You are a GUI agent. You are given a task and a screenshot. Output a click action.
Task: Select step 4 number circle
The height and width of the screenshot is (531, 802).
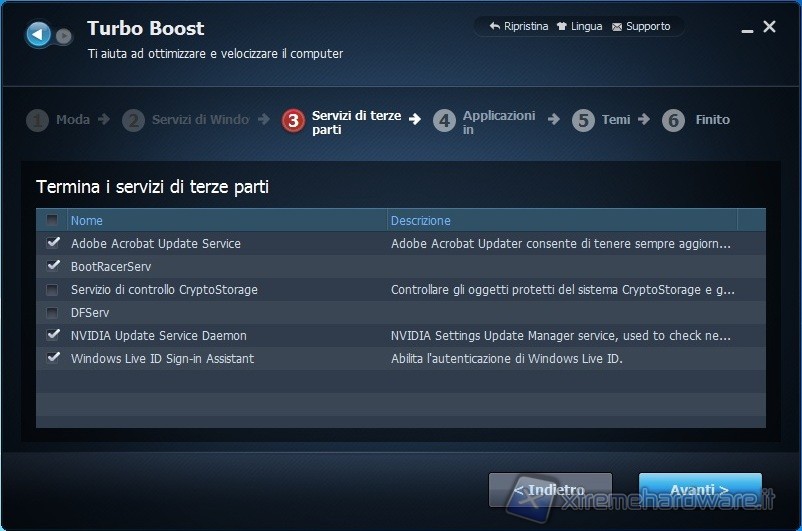point(444,121)
